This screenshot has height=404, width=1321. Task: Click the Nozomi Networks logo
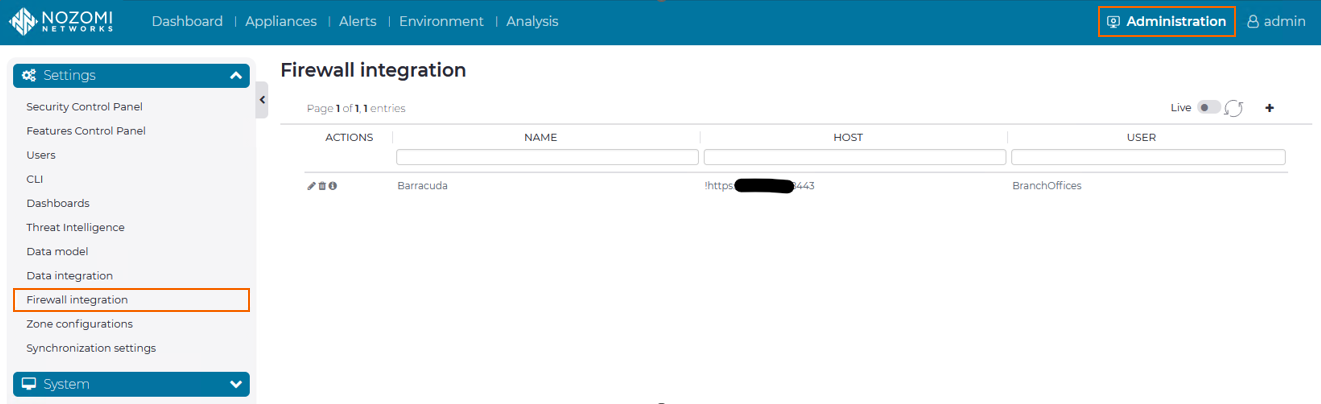(61, 22)
